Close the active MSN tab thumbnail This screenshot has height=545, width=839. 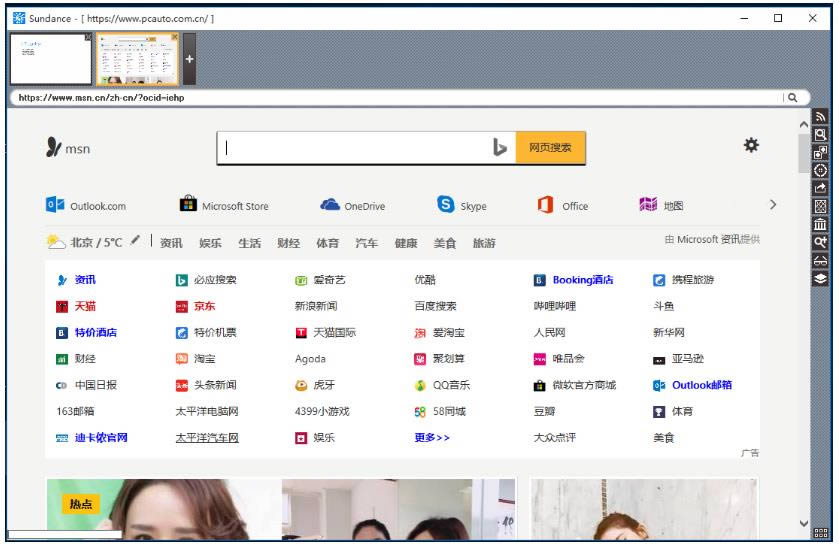coord(174,38)
